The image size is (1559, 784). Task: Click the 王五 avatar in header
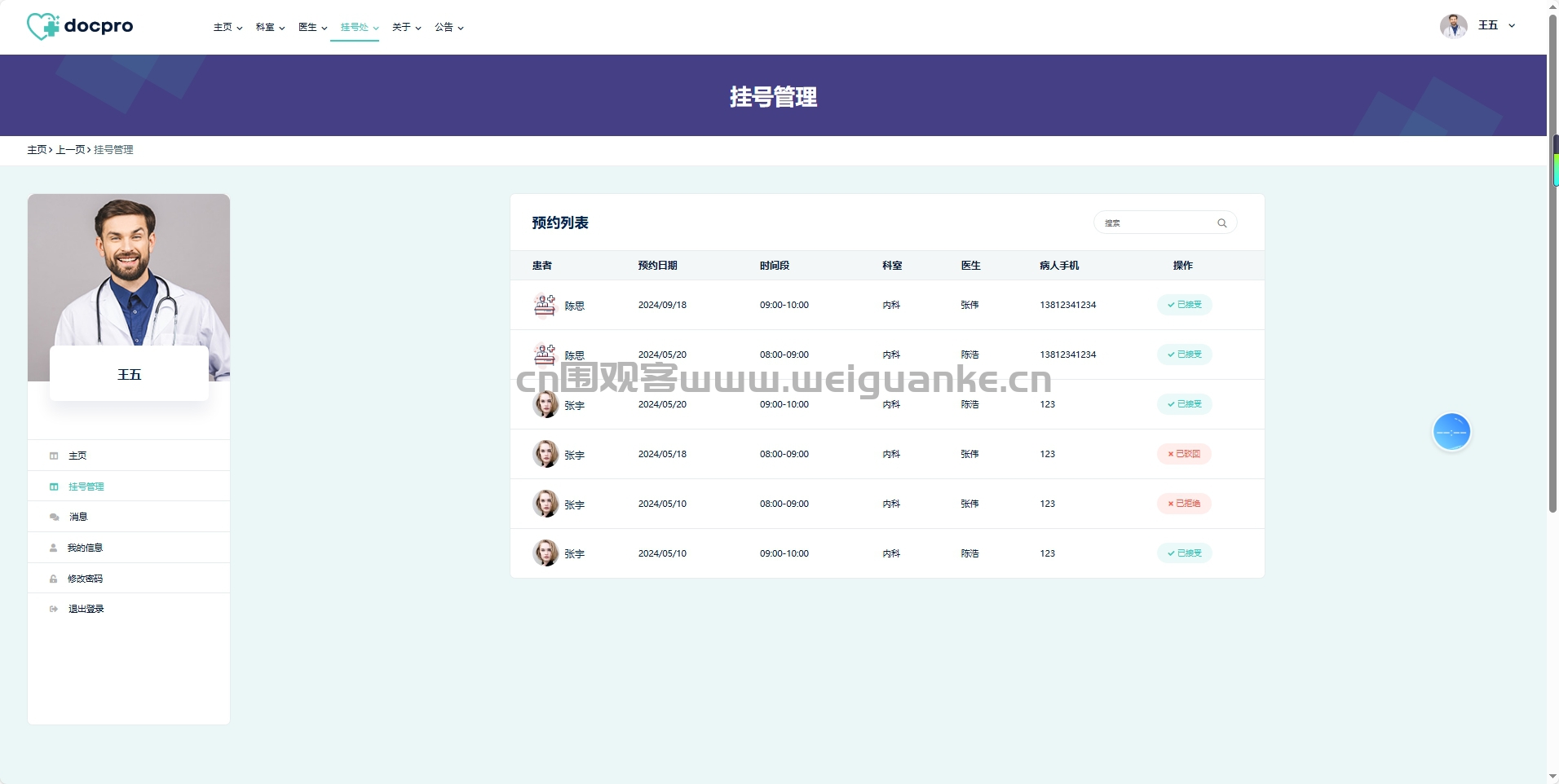[1453, 26]
